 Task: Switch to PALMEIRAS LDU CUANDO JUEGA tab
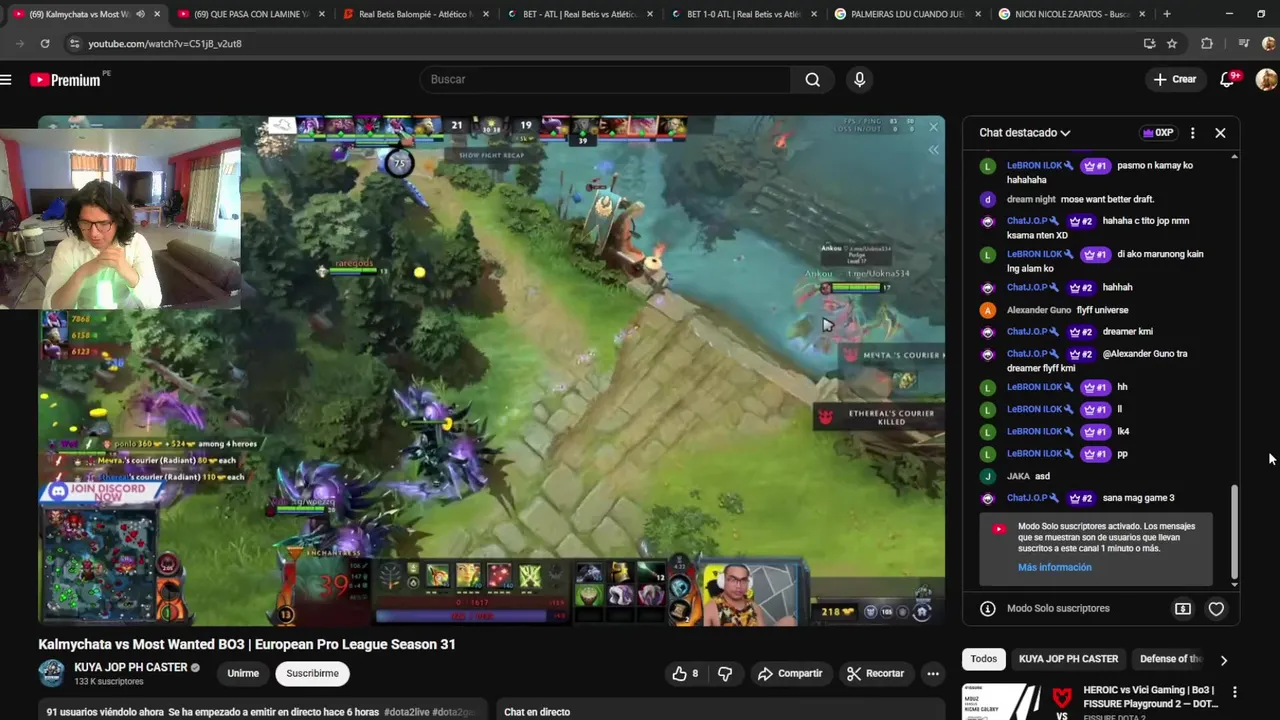click(x=908, y=14)
